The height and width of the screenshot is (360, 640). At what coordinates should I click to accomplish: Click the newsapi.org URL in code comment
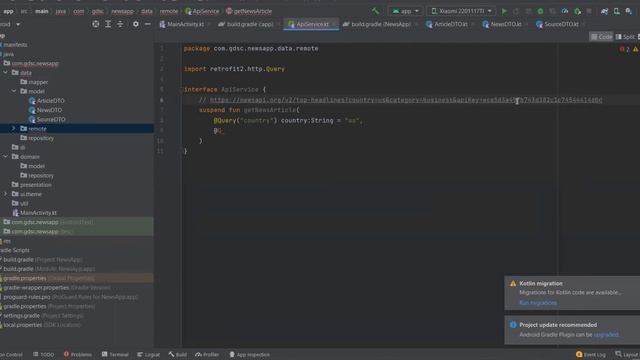coord(406,100)
